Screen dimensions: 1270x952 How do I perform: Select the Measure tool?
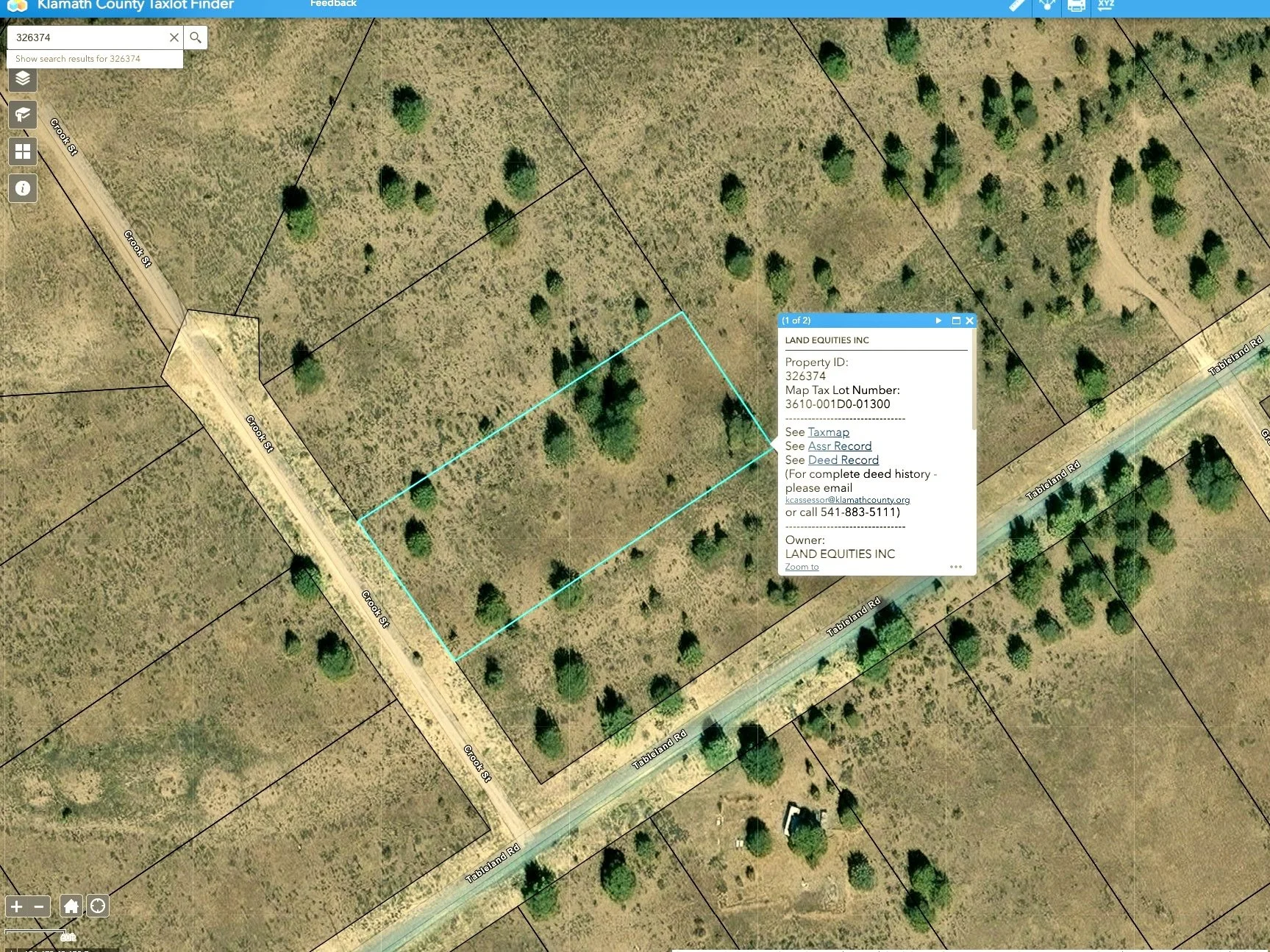[x=1017, y=6]
